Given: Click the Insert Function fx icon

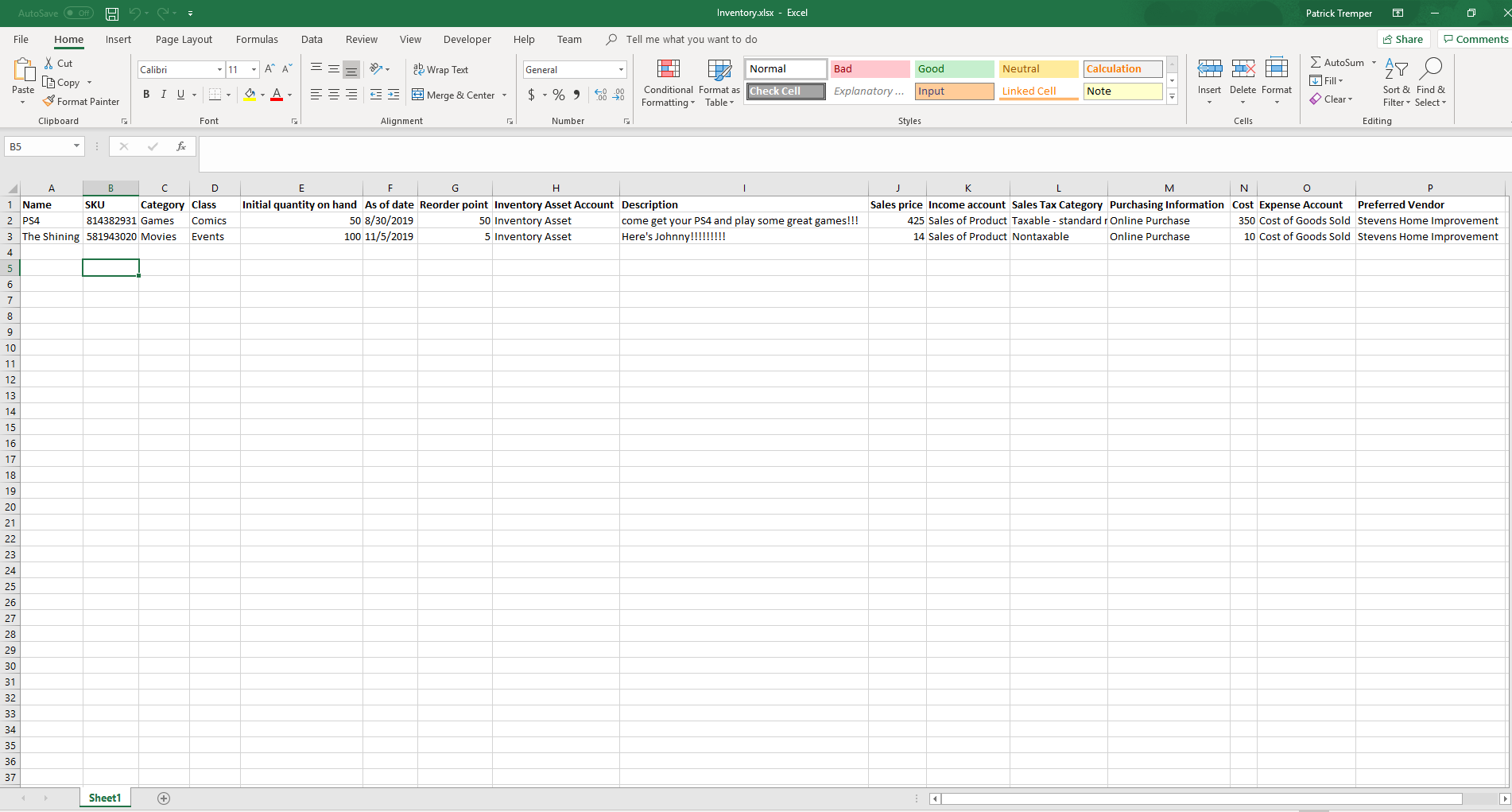Looking at the screenshot, I should 181,146.
